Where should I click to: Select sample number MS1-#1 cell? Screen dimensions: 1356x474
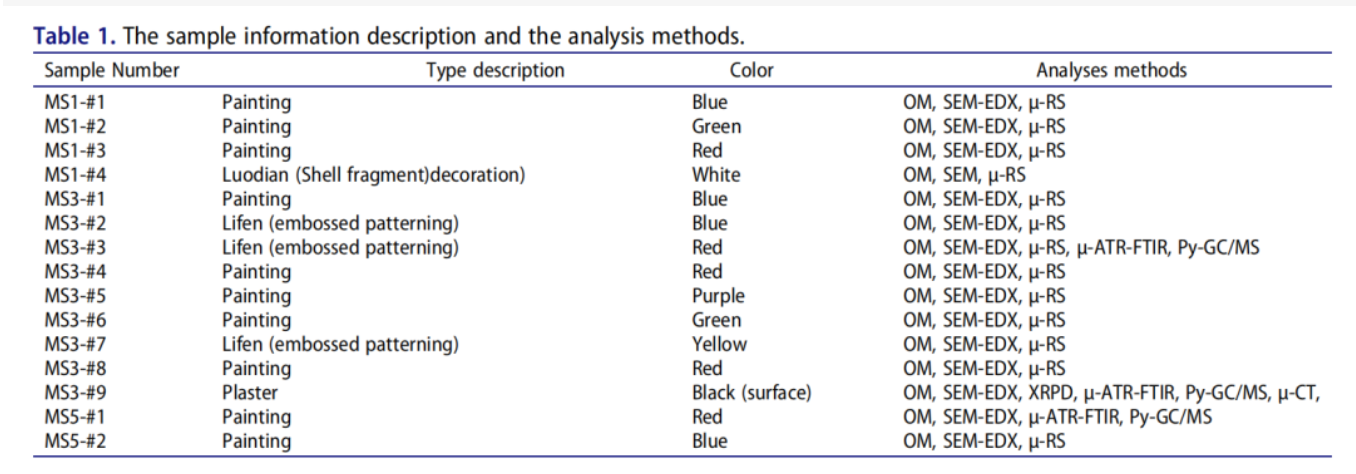click(x=73, y=102)
